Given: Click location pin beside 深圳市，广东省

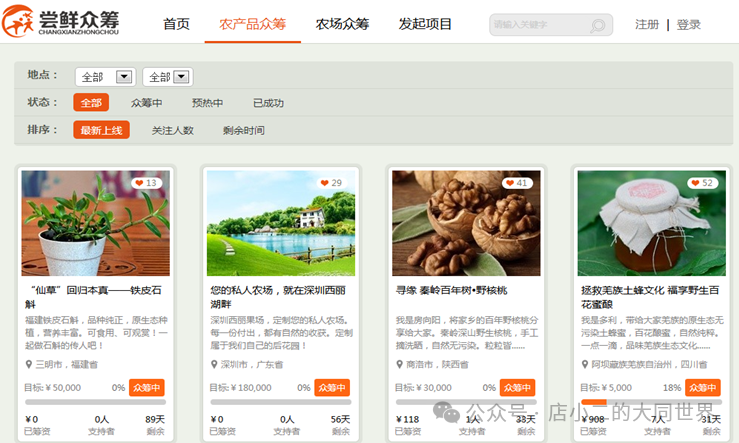Looking at the screenshot, I should (214, 364).
